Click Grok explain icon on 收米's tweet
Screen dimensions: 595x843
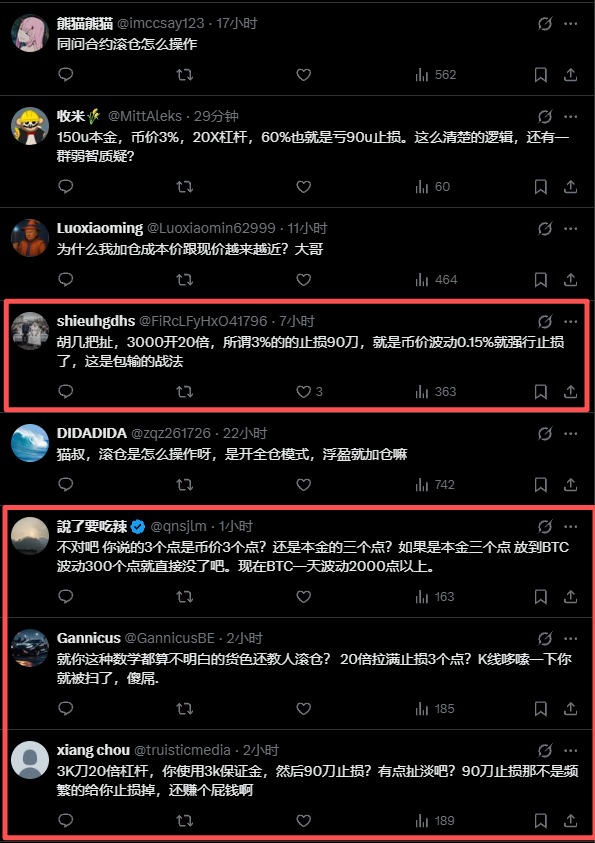tap(545, 117)
